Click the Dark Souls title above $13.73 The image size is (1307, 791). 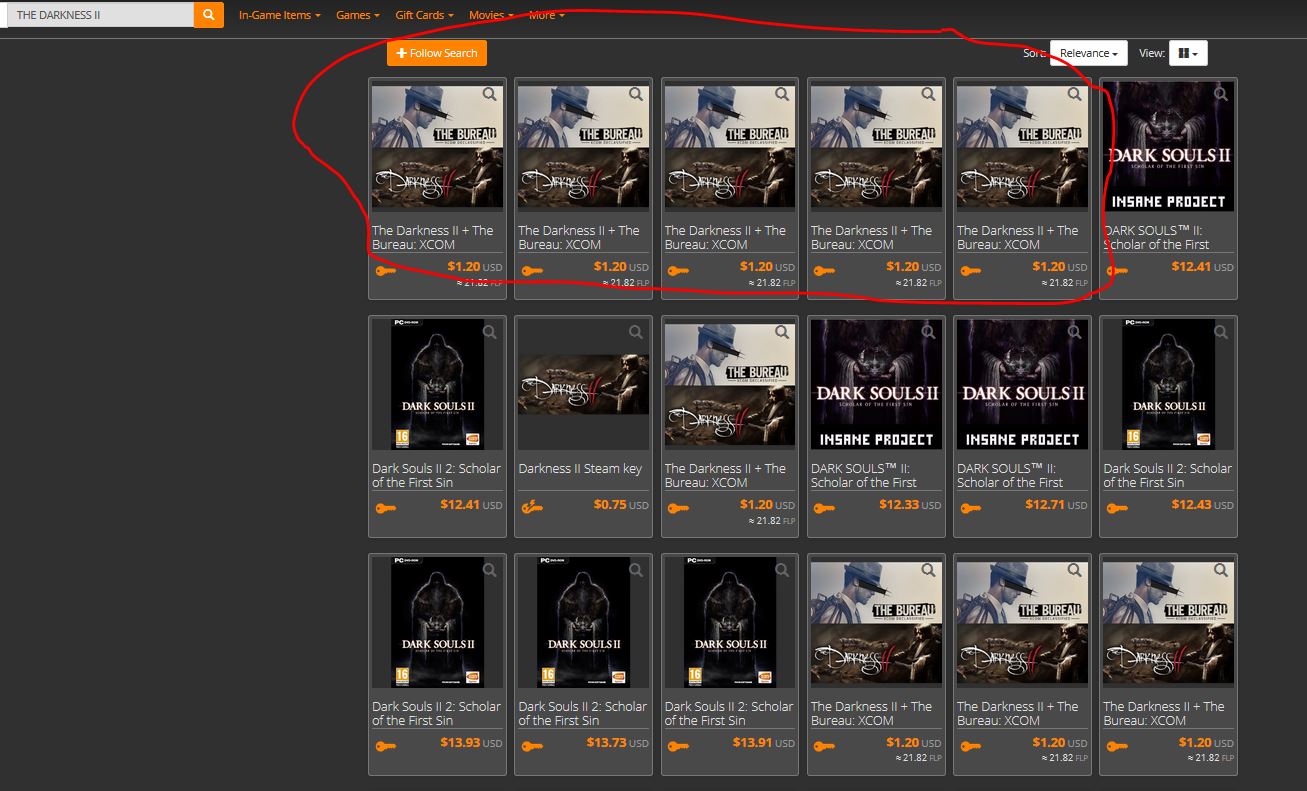click(583, 713)
